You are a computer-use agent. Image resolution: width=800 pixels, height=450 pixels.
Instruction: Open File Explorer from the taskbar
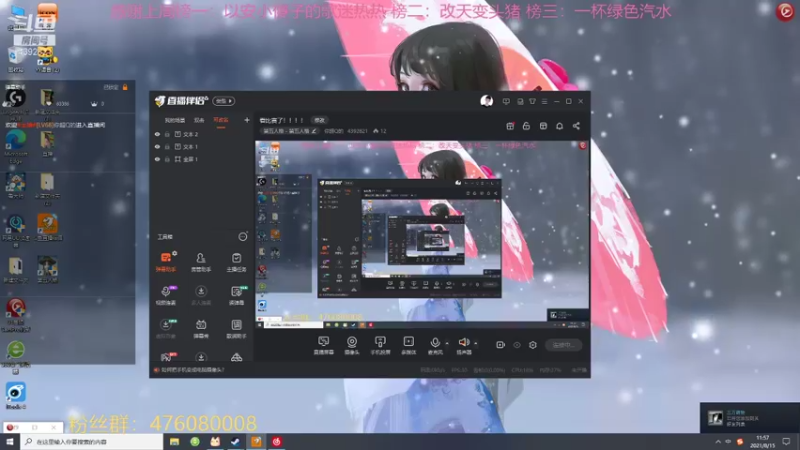click(x=174, y=442)
